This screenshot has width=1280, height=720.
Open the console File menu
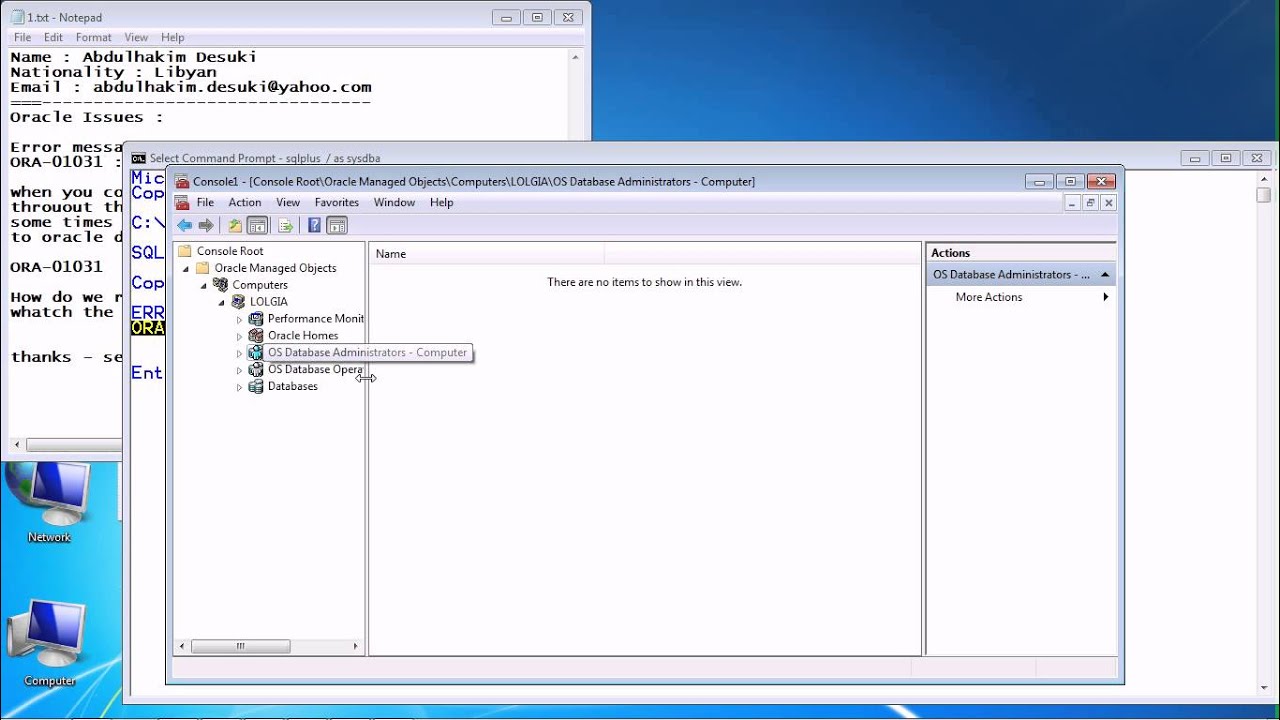[x=205, y=202]
